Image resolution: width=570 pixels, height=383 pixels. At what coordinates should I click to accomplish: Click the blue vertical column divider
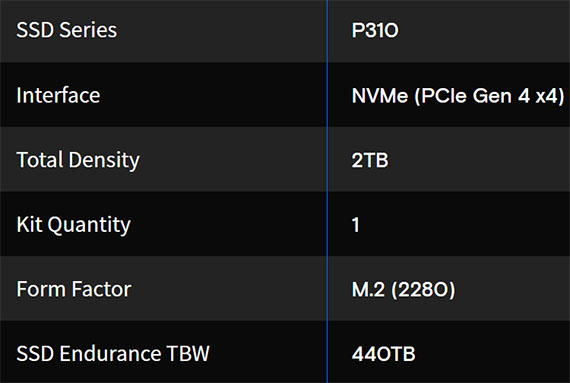(327, 192)
